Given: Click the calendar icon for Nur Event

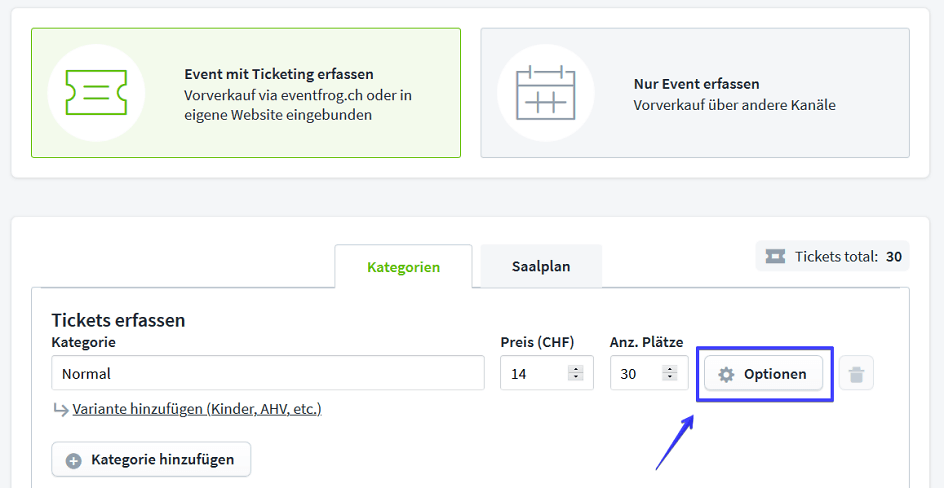Looking at the screenshot, I should pyautogui.click(x=546, y=93).
